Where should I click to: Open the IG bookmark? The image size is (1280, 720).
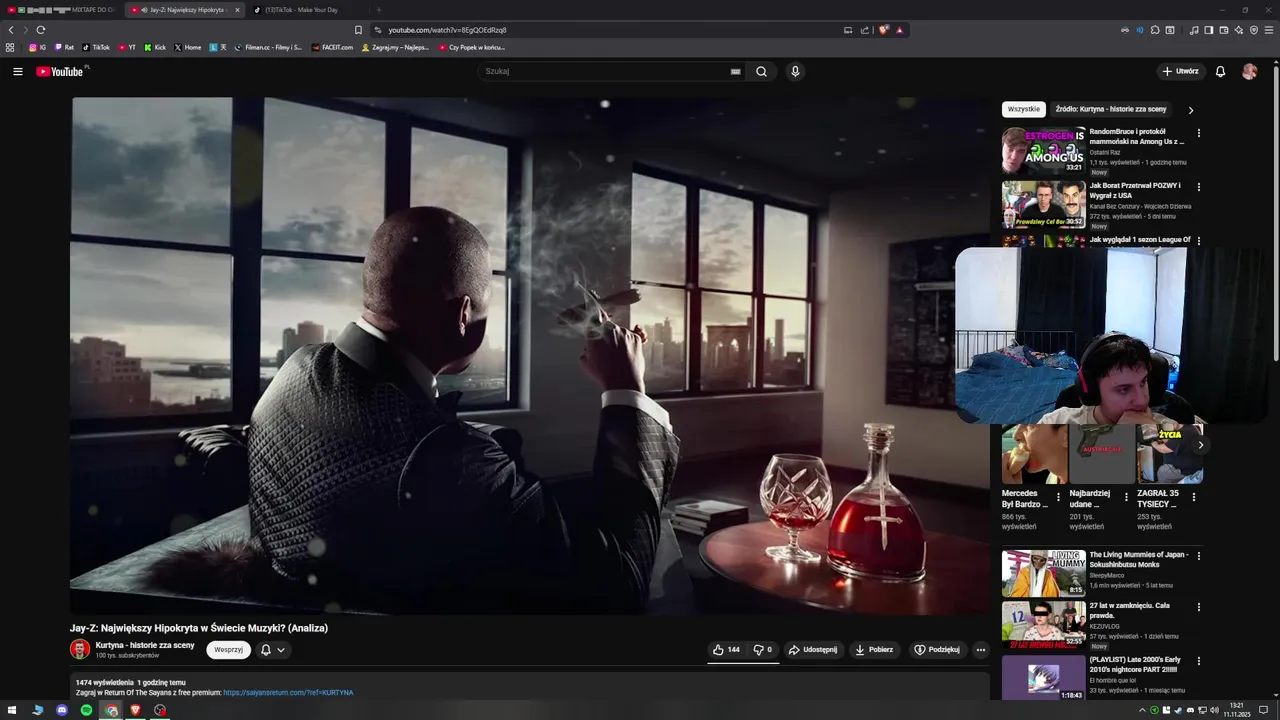point(37,47)
